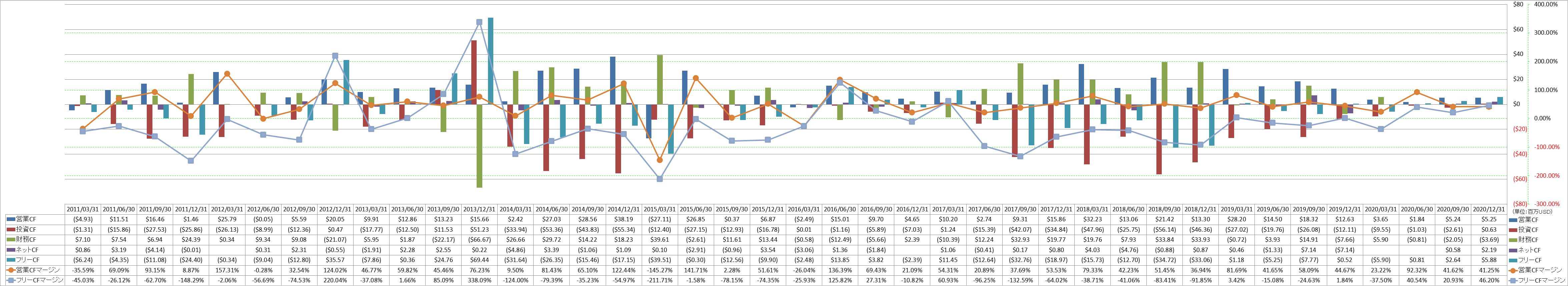Click the 投資CF row label in the data table
Image resolution: width=1568 pixels, height=286 pixels.
coord(26,229)
